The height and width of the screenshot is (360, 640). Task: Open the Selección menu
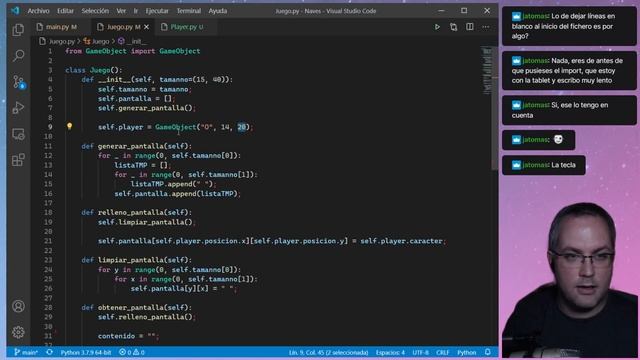click(x=95, y=11)
